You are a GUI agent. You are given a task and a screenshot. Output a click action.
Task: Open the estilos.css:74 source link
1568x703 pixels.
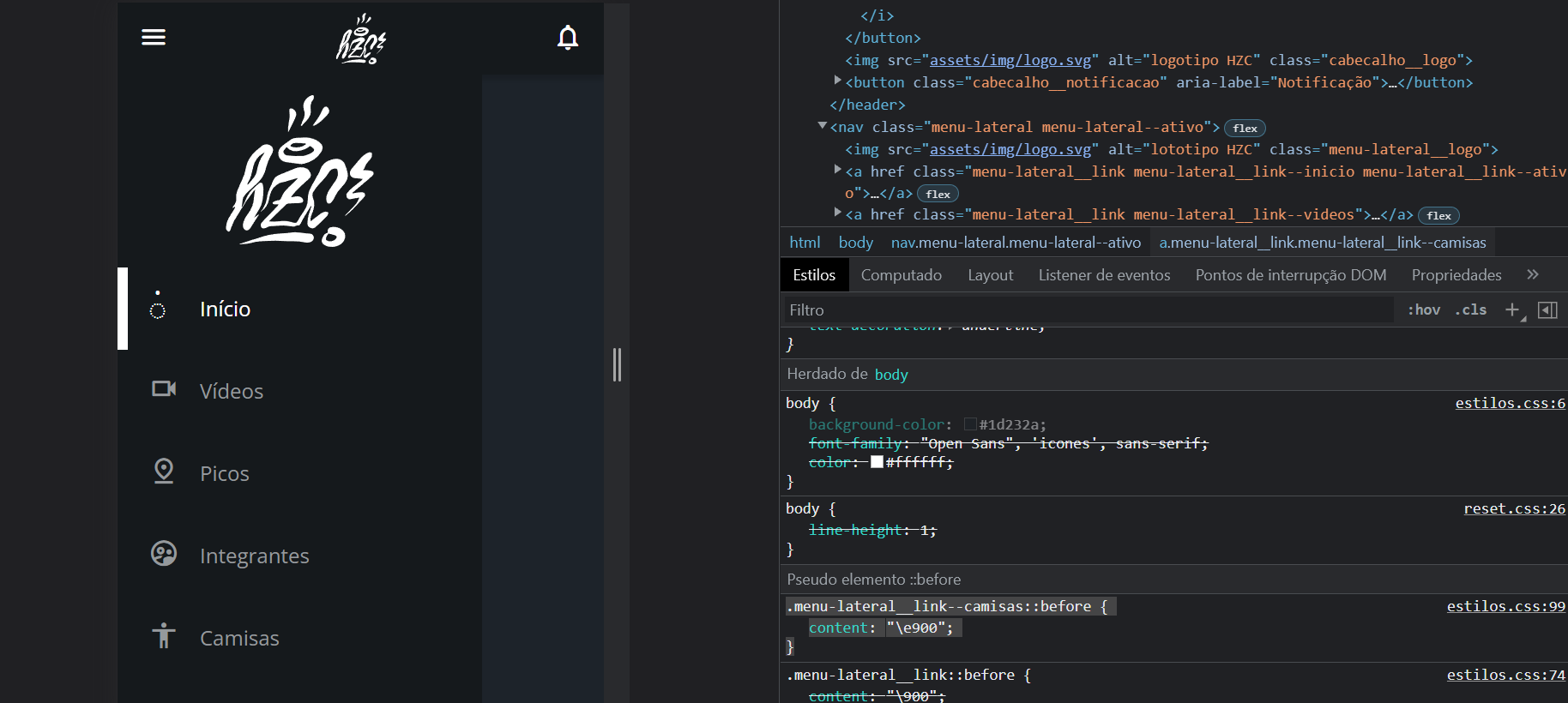click(1506, 675)
